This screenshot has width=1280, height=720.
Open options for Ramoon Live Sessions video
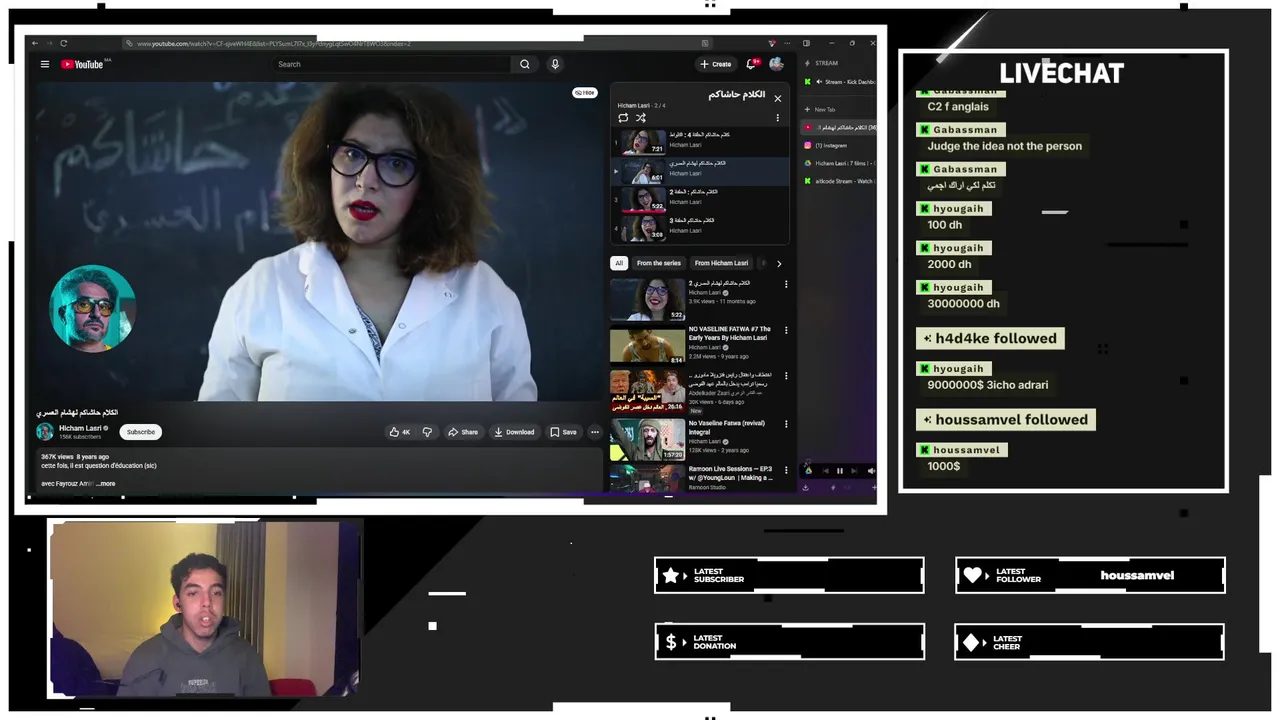pos(786,470)
